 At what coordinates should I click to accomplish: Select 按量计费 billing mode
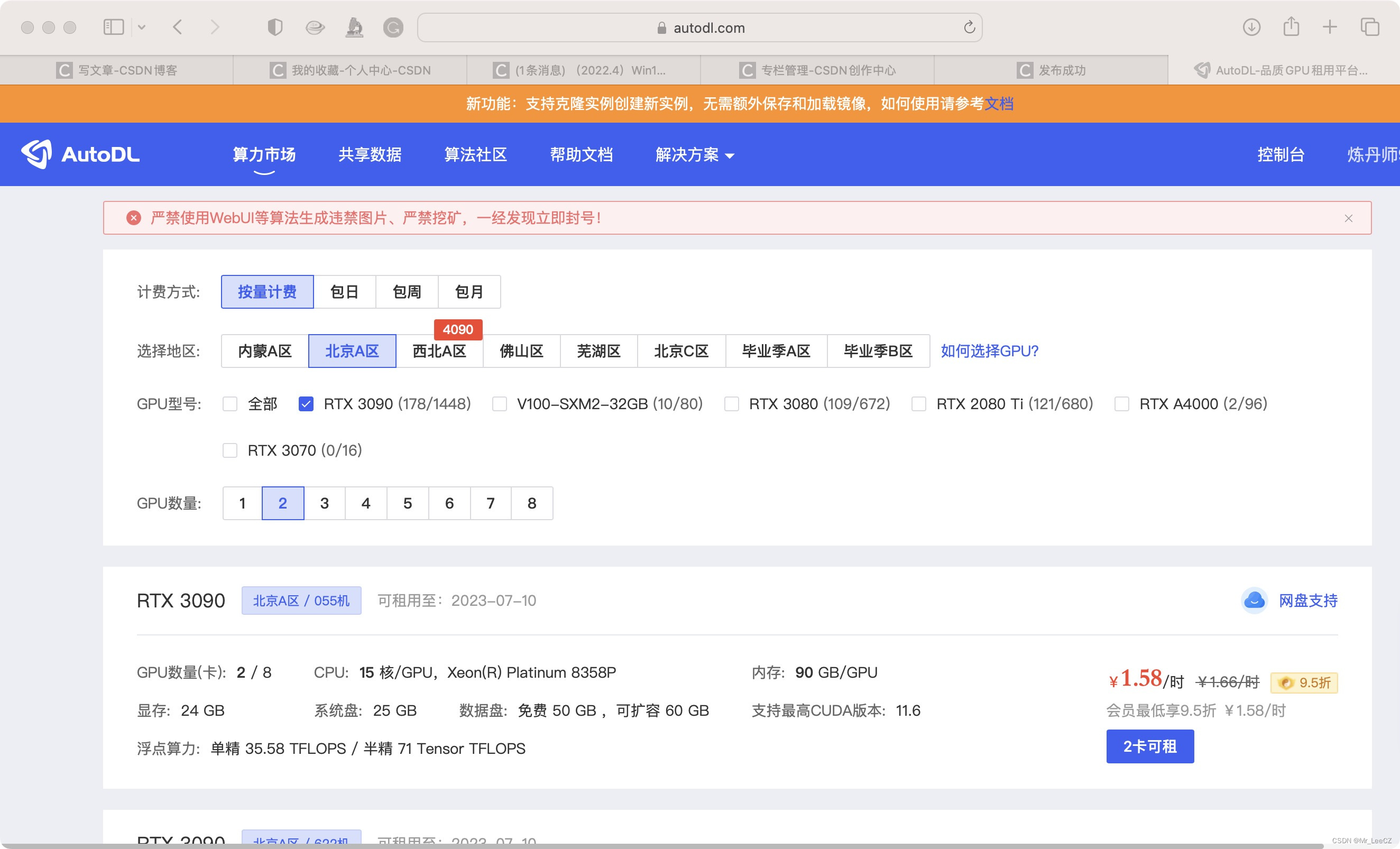[267, 291]
